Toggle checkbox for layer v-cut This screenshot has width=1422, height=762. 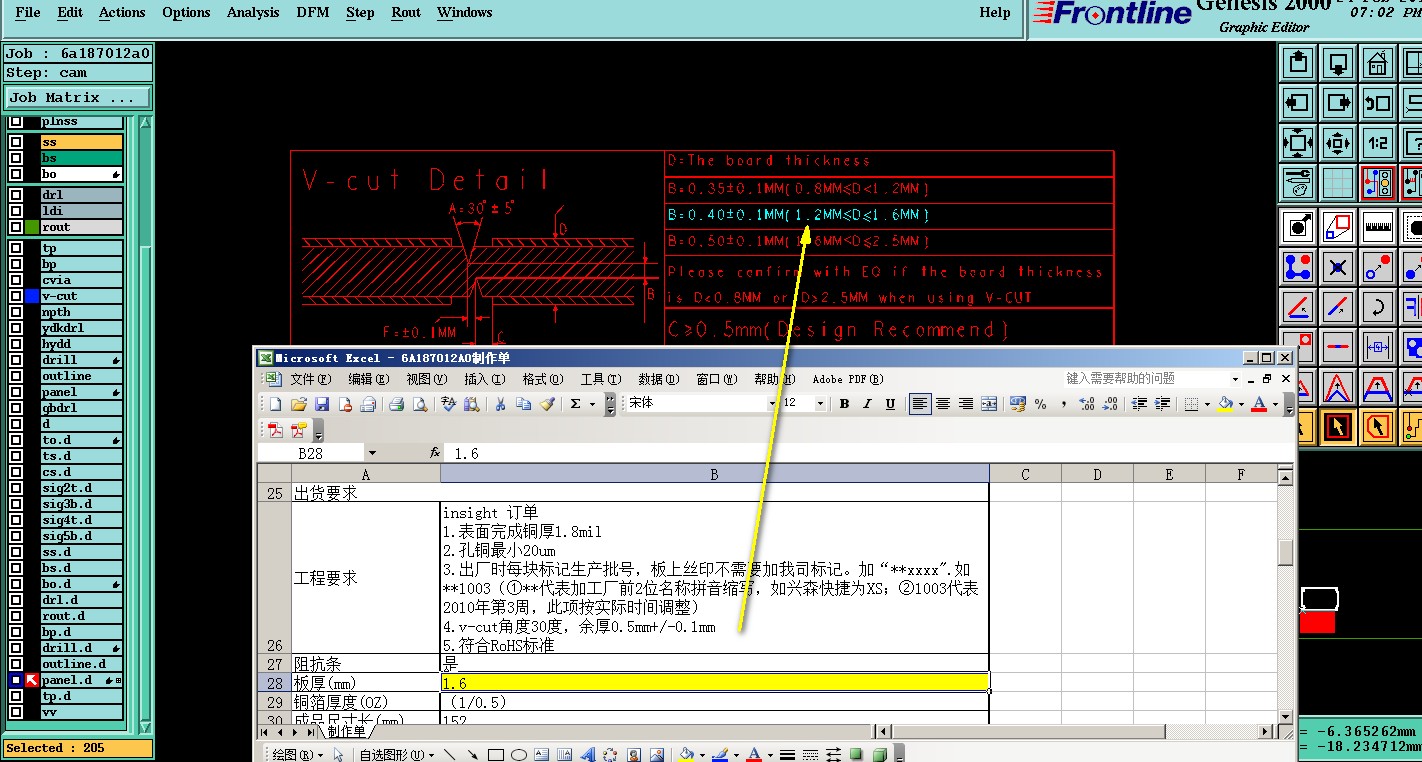point(16,296)
